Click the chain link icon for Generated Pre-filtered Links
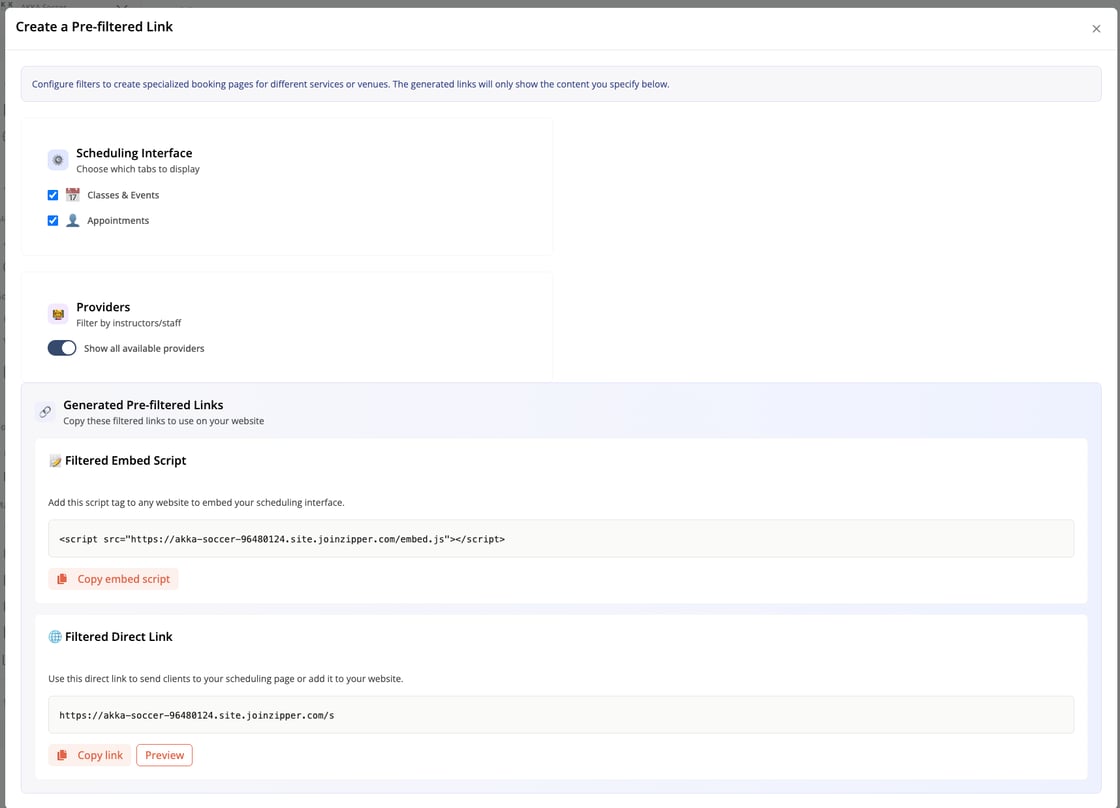 (44, 412)
